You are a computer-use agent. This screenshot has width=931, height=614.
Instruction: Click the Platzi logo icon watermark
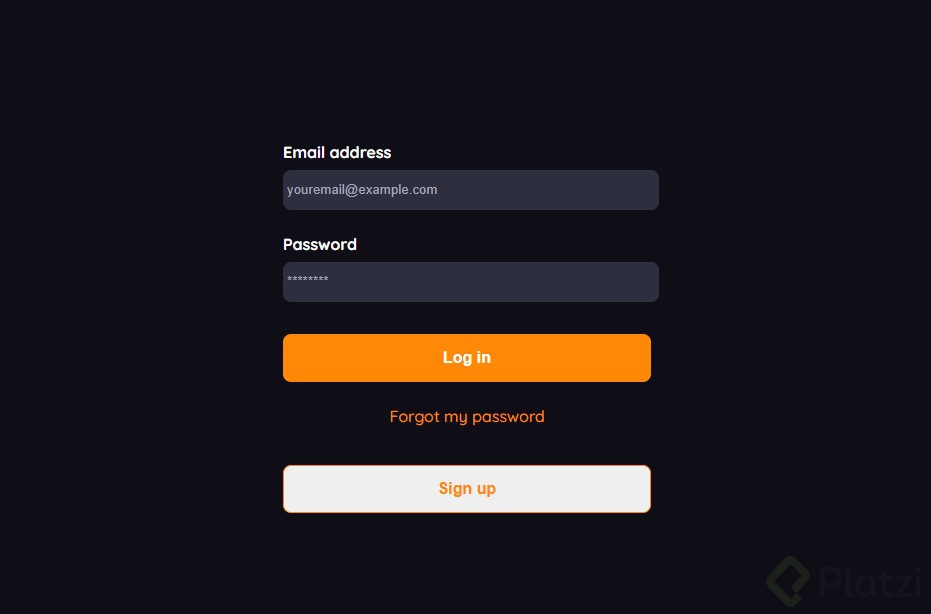tap(788, 580)
